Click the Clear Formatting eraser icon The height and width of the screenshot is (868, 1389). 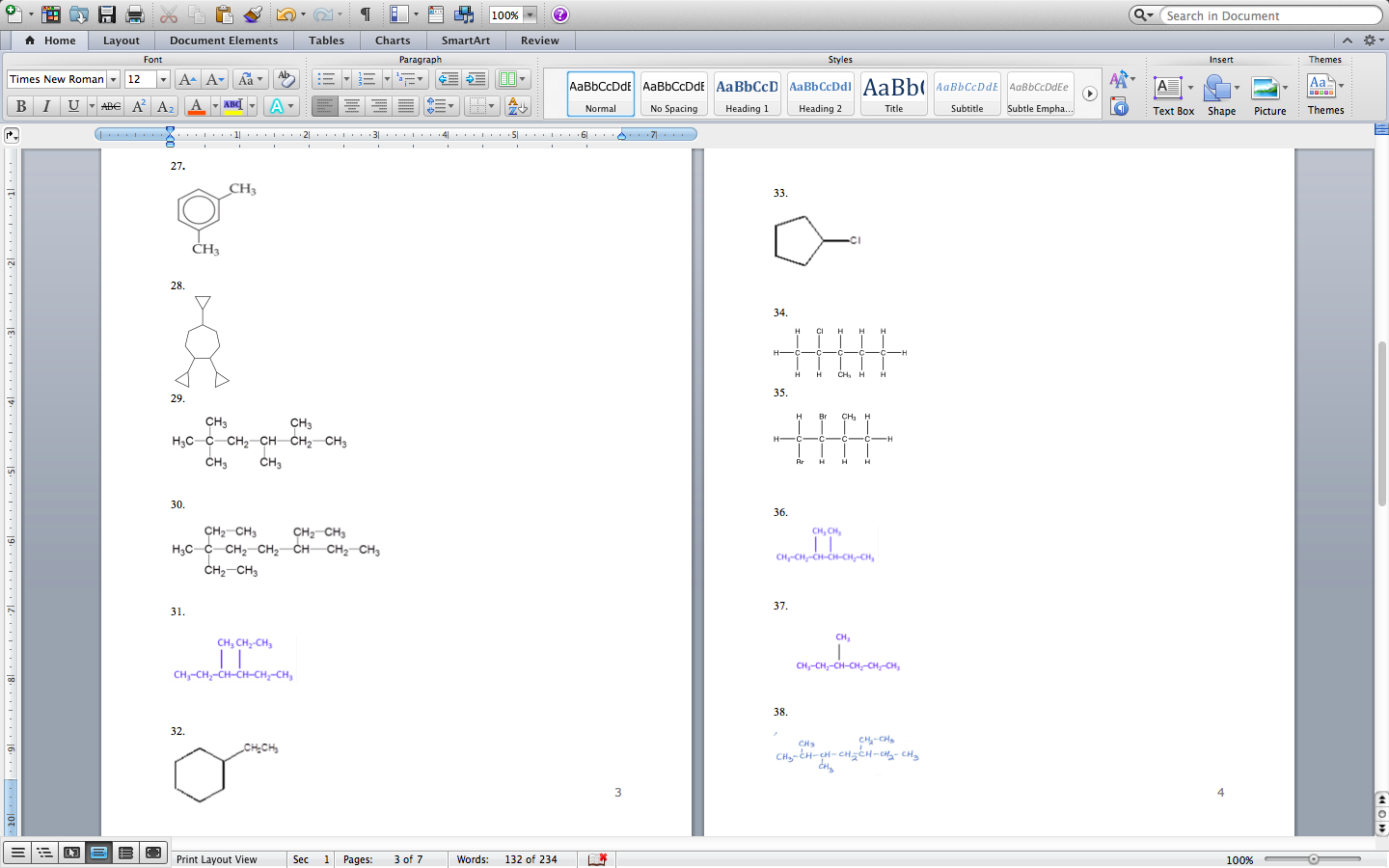pyautogui.click(x=286, y=79)
